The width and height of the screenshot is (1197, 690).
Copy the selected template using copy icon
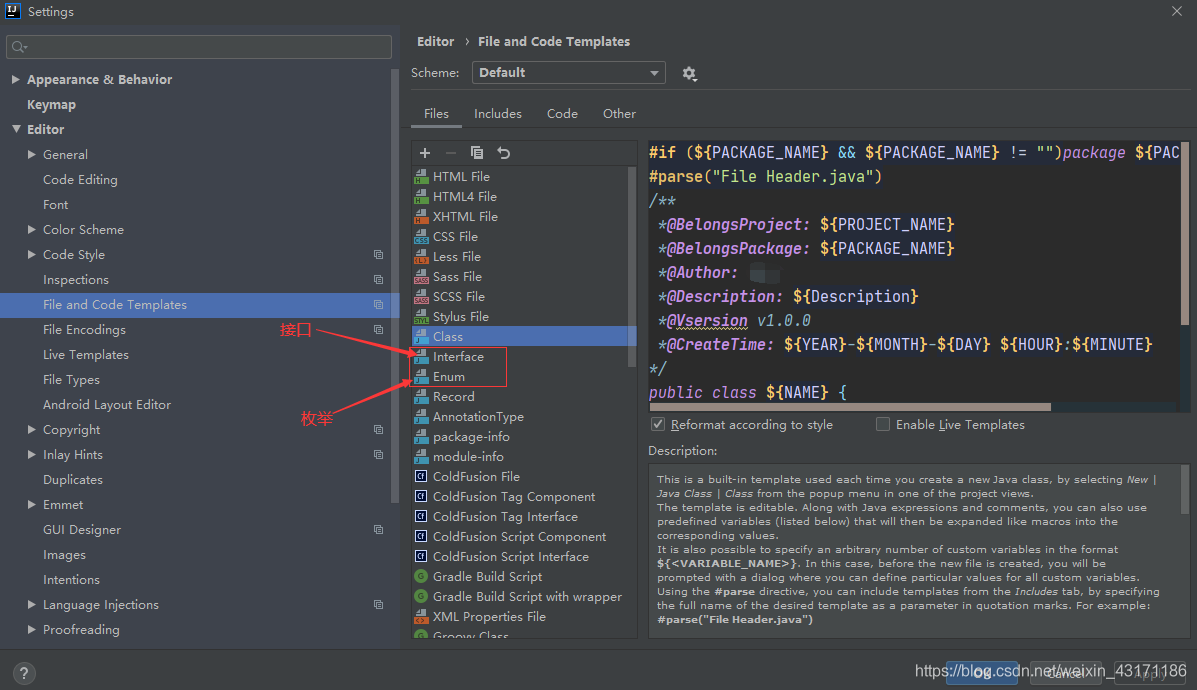(477, 153)
